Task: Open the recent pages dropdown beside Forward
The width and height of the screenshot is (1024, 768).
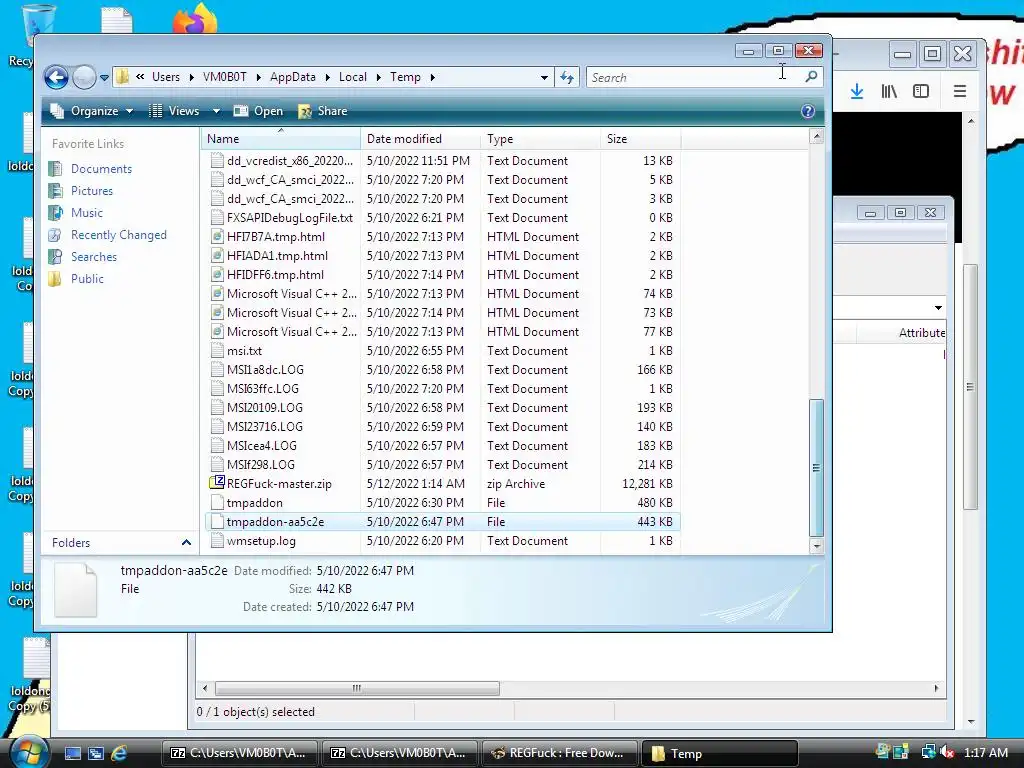Action: (x=104, y=78)
